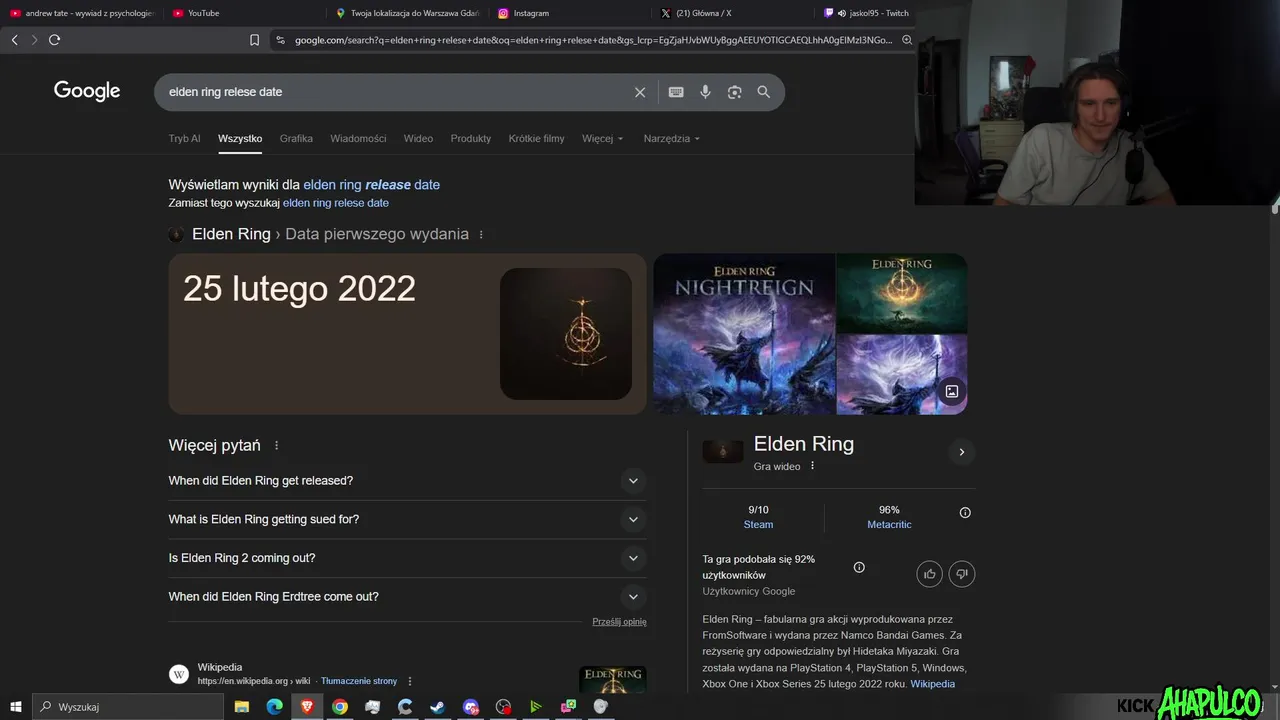
Task: Open the three-dot menu next to 'Gra wideo'
Action: tap(812, 466)
